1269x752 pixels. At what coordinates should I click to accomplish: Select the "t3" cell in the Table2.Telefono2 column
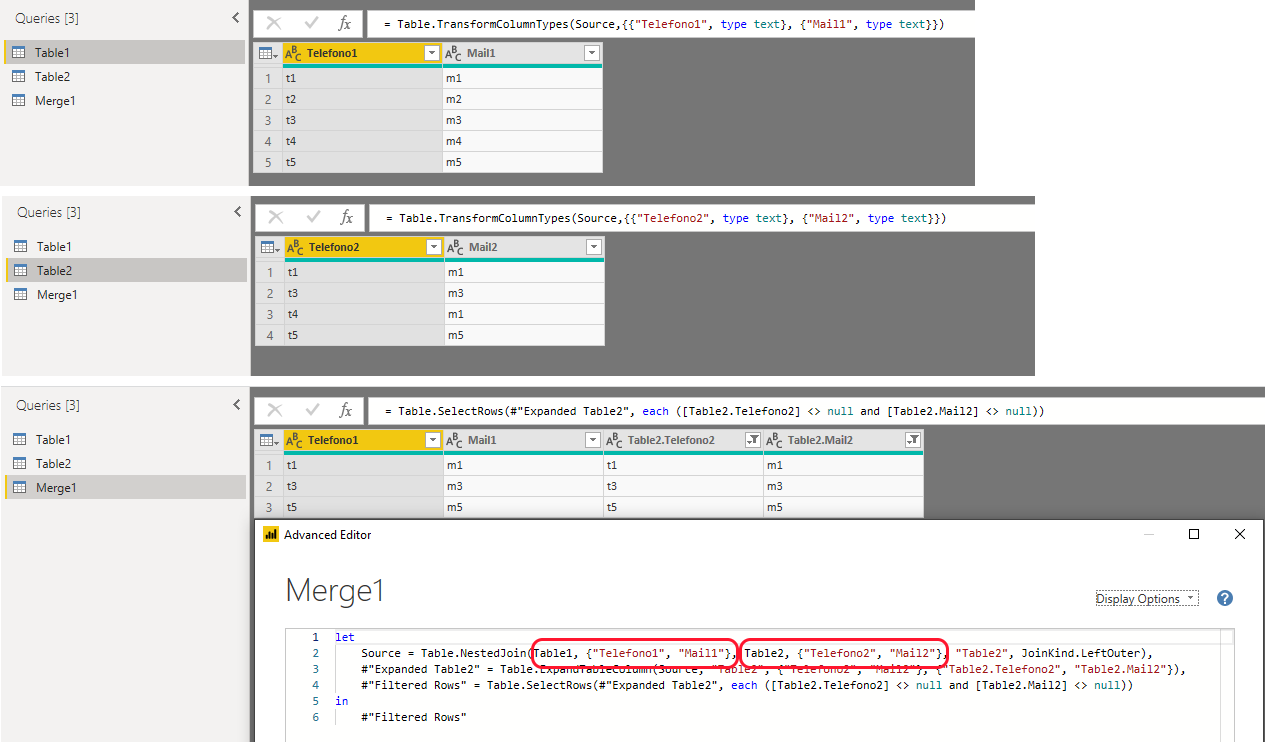[683, 486]
